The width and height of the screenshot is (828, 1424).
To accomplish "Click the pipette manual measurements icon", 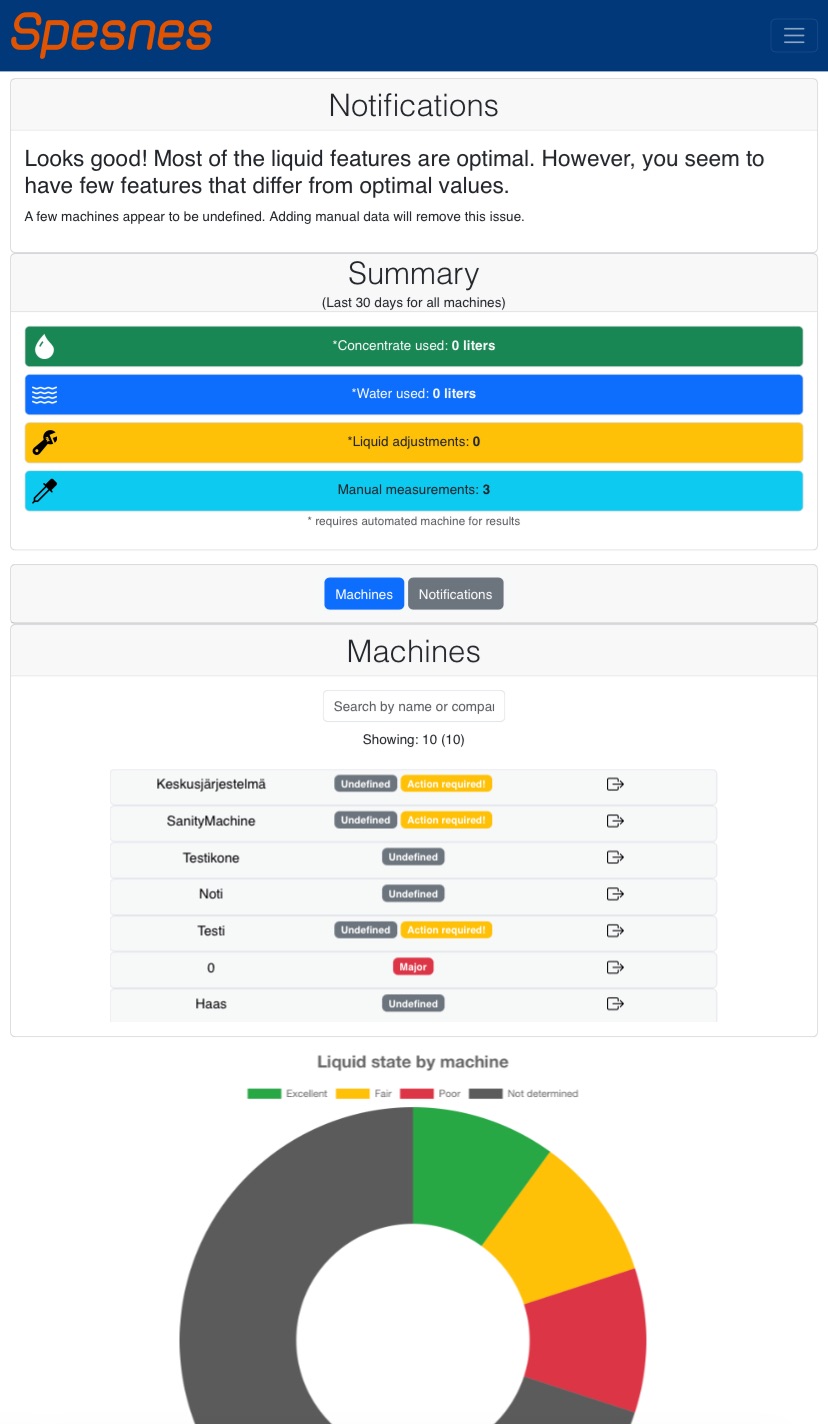I will tap(44, 491).
